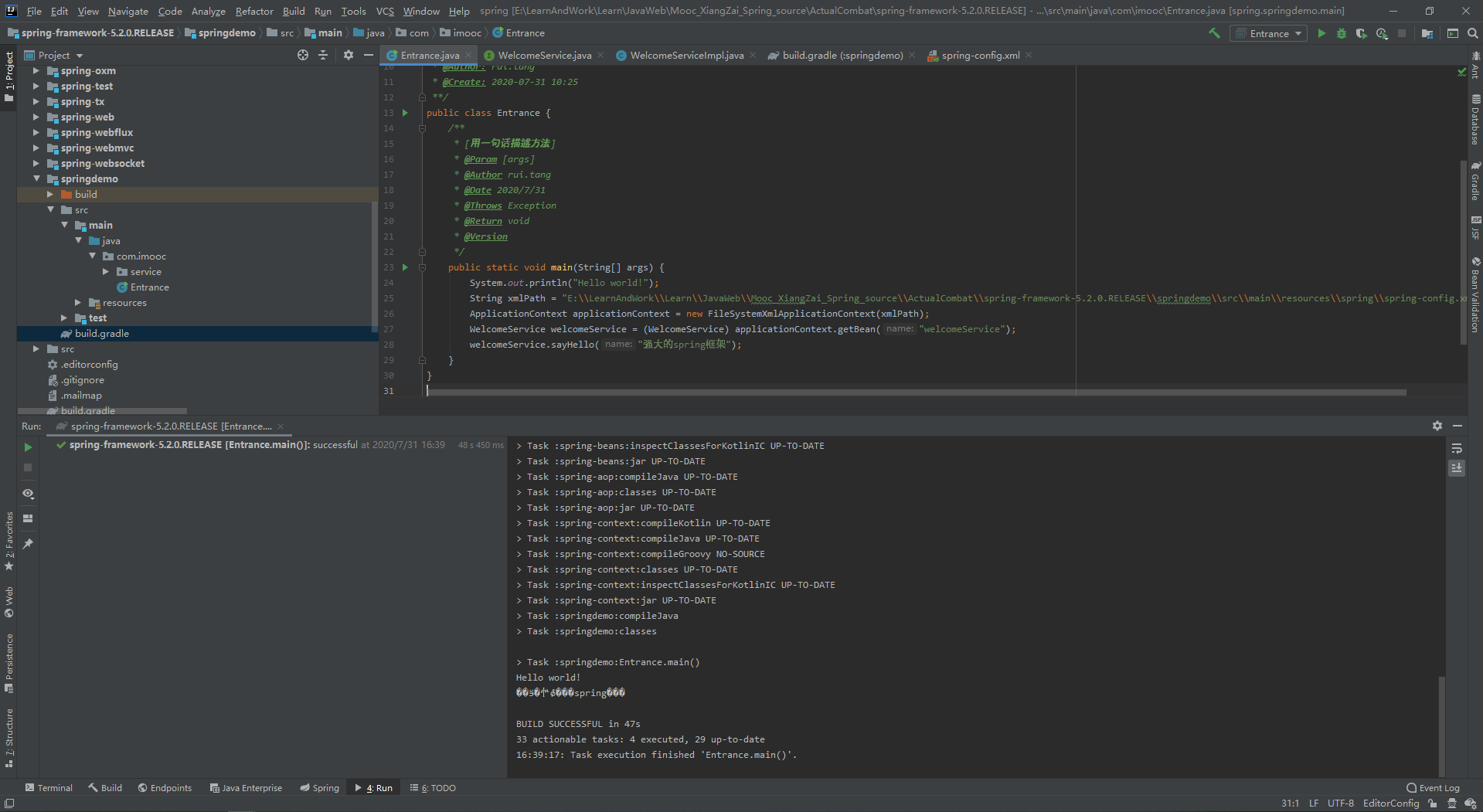The height and width of the screenshot is (812, 1483).
Task: Click the inspection checkmark at editor top-right
Action: click(1461, 72)
